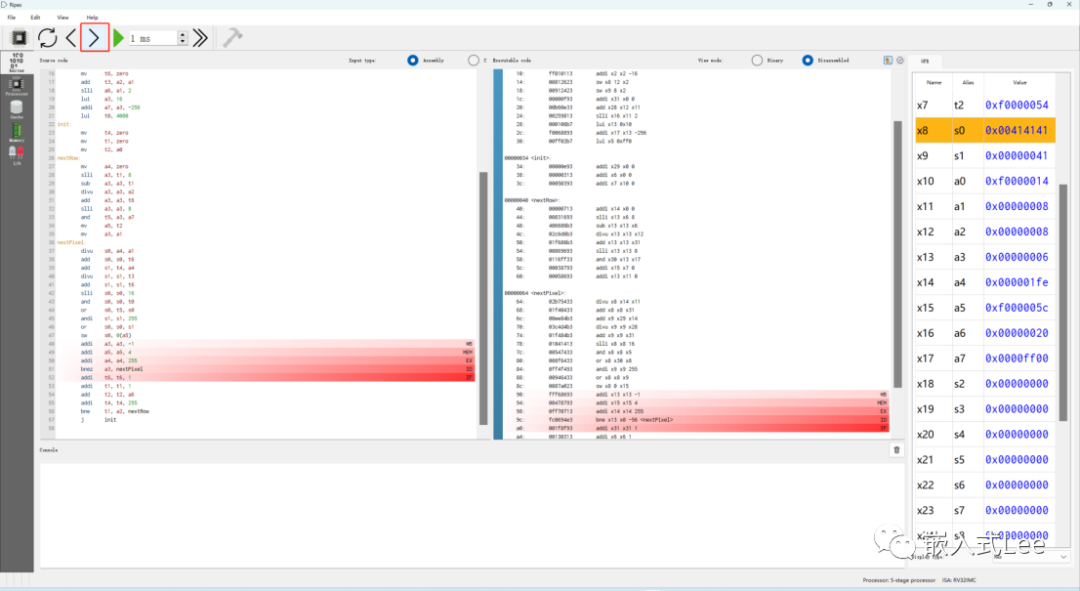Click the nextPixel label in source code
This screenshot has height=591, width=1080.
(70, 242)
